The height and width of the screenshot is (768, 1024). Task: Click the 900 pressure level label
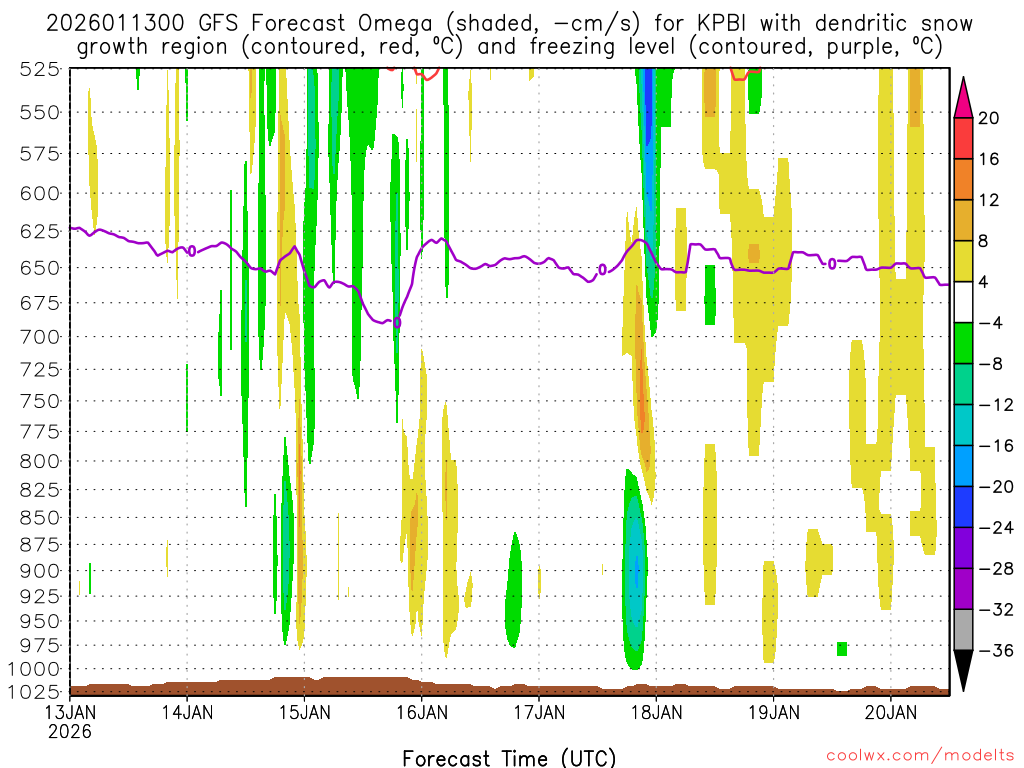click(40, 571)
